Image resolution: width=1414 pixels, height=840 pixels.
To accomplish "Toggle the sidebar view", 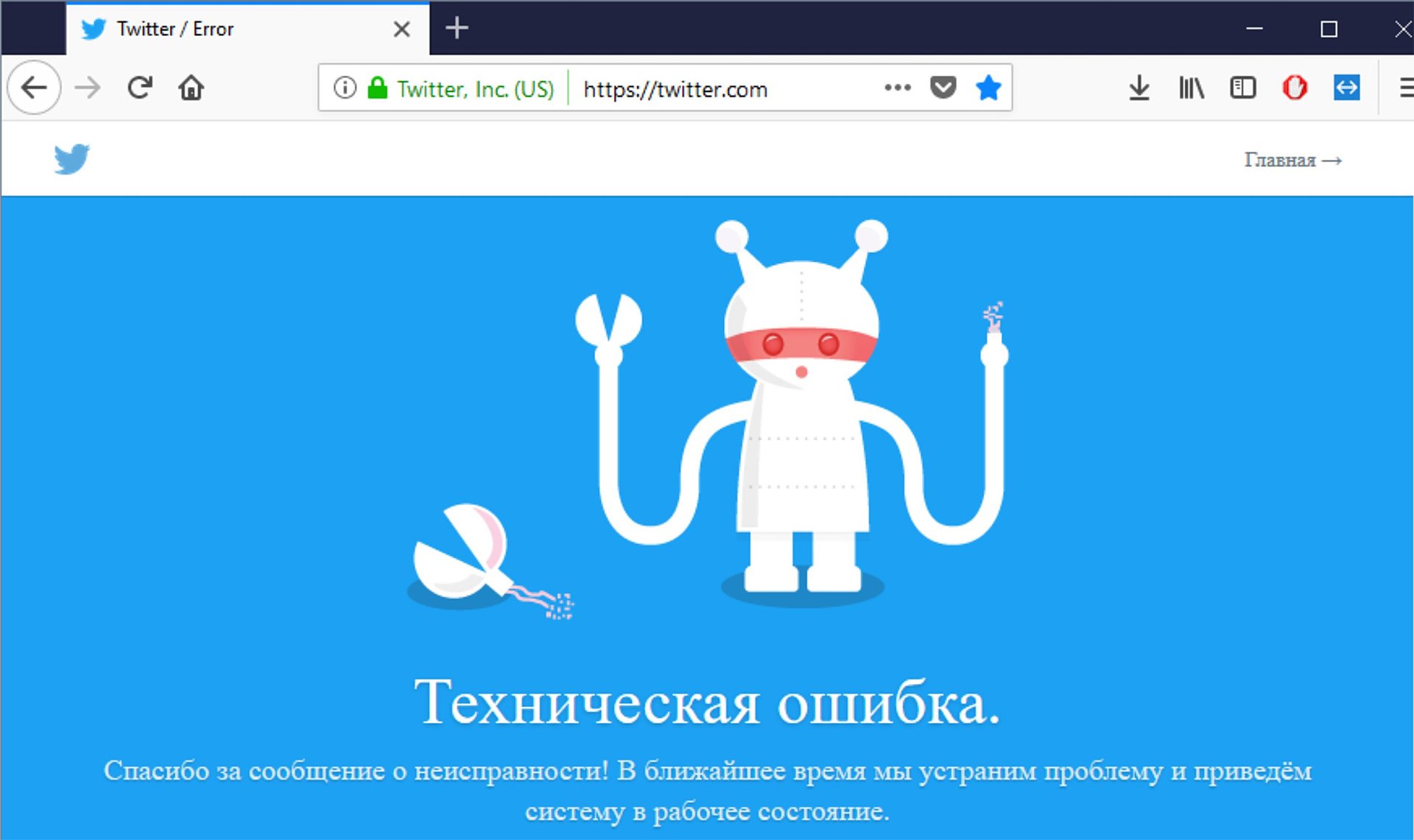I will [1243, 88].
